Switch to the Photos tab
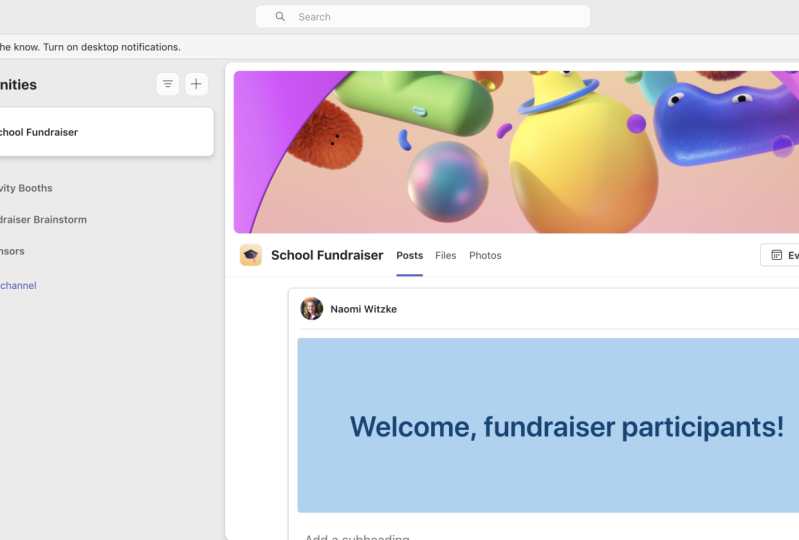This screenshot has height=540, width=799. click(485, 255)
